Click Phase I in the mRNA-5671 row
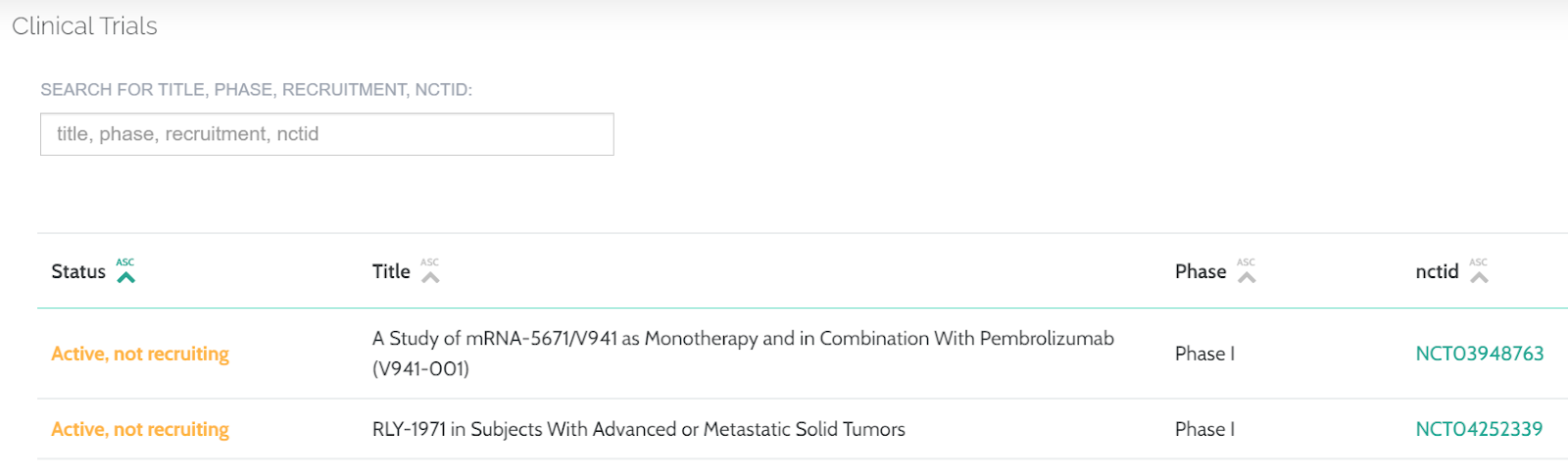This screenshot has width=1568, height=475. pyautogui.click(x=1204, y=354)
